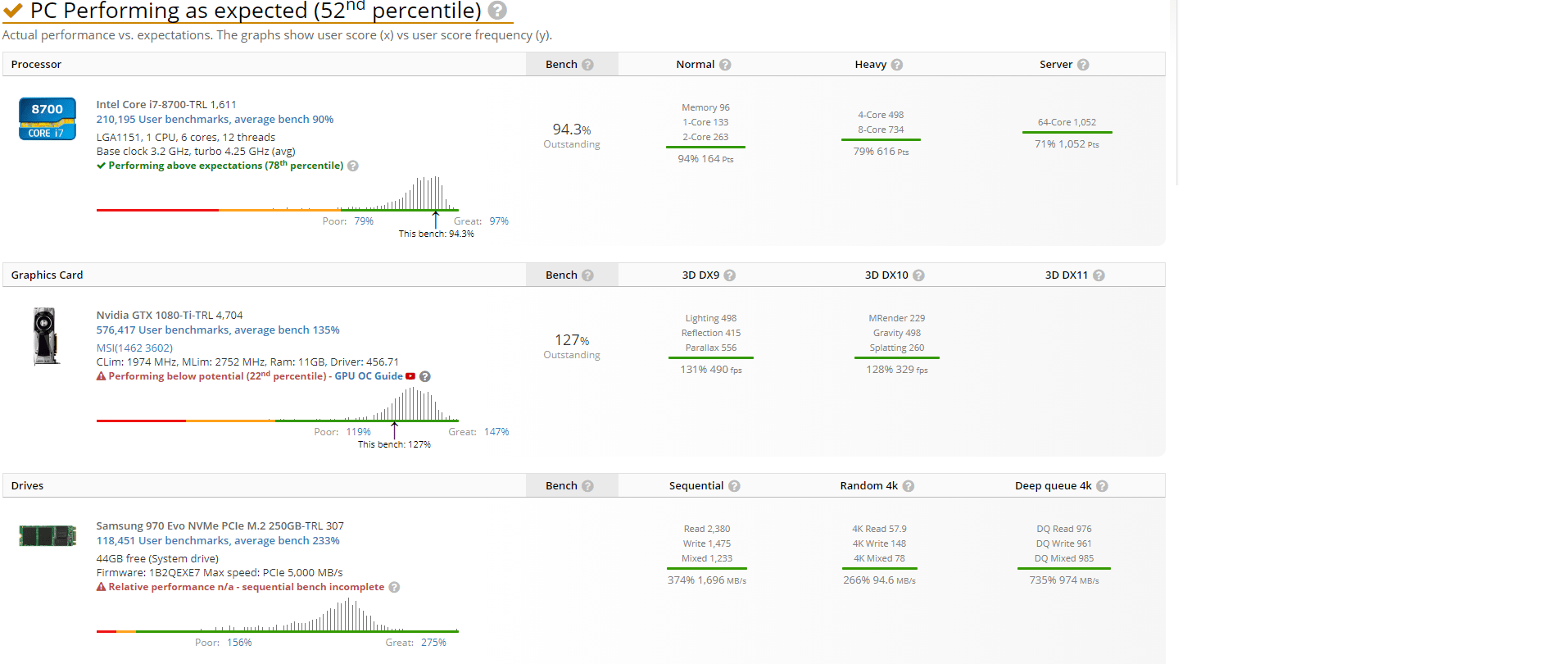This screenshot has width=1568, height=664.
Task: Click the LGA1151, 1 CPU, 6 cores line
Action: pos(186,138)
